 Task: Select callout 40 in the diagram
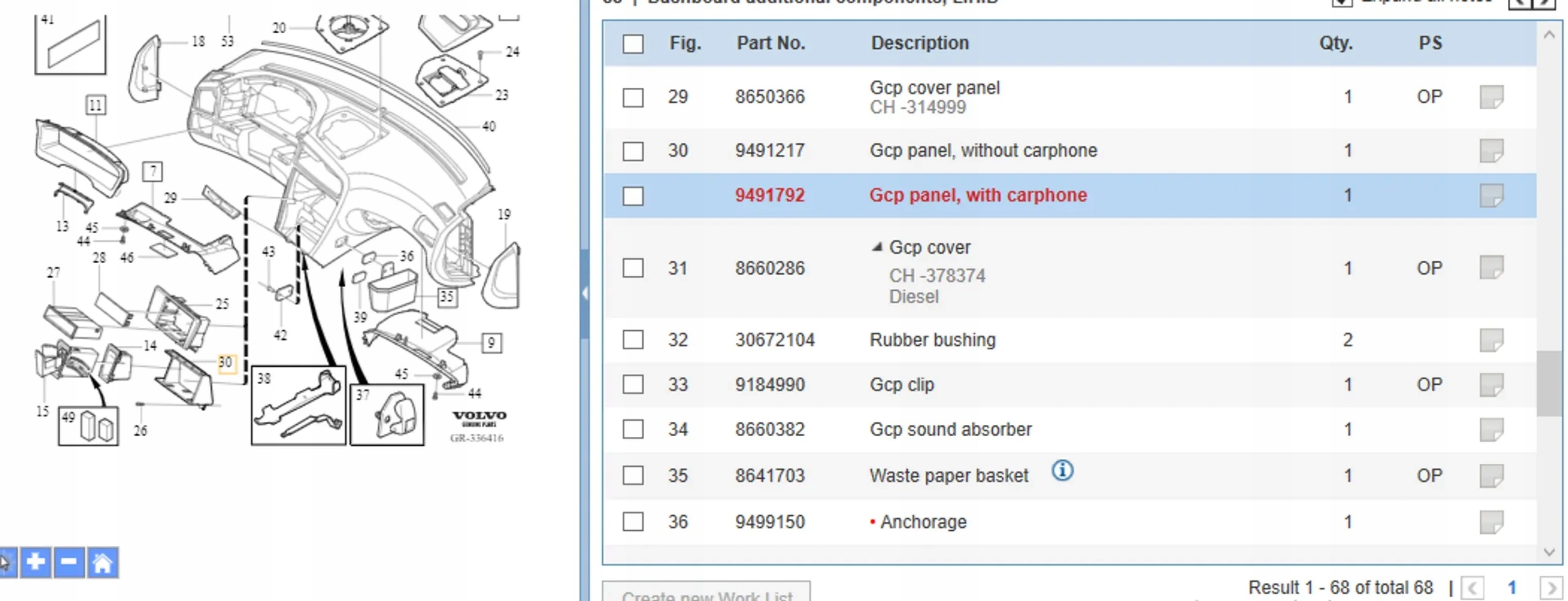coord(489,127)
